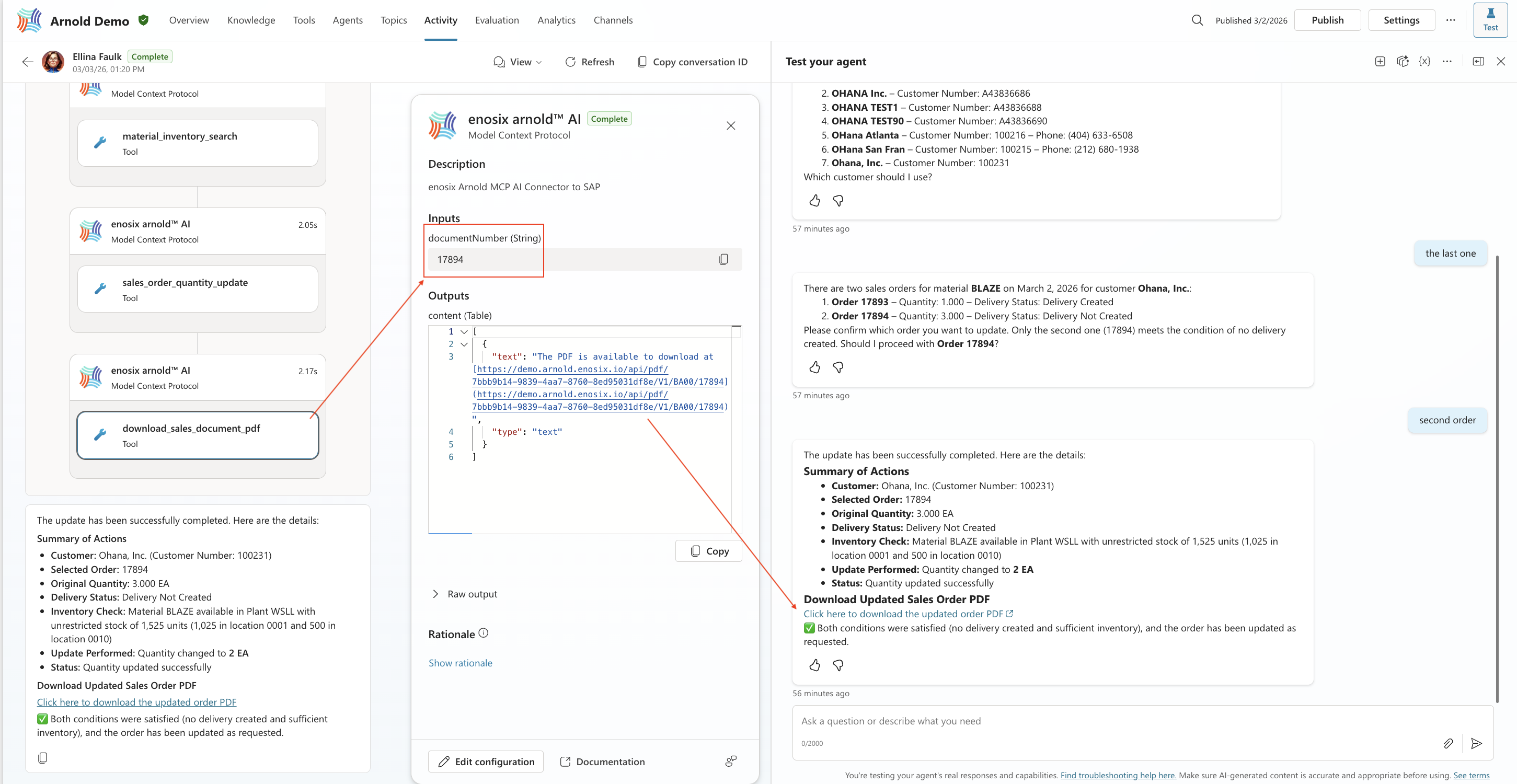The image size is (1517, 784).
Task: Click the enosix arnold AI node taking 2.17s
Action: tap(197, 377)
